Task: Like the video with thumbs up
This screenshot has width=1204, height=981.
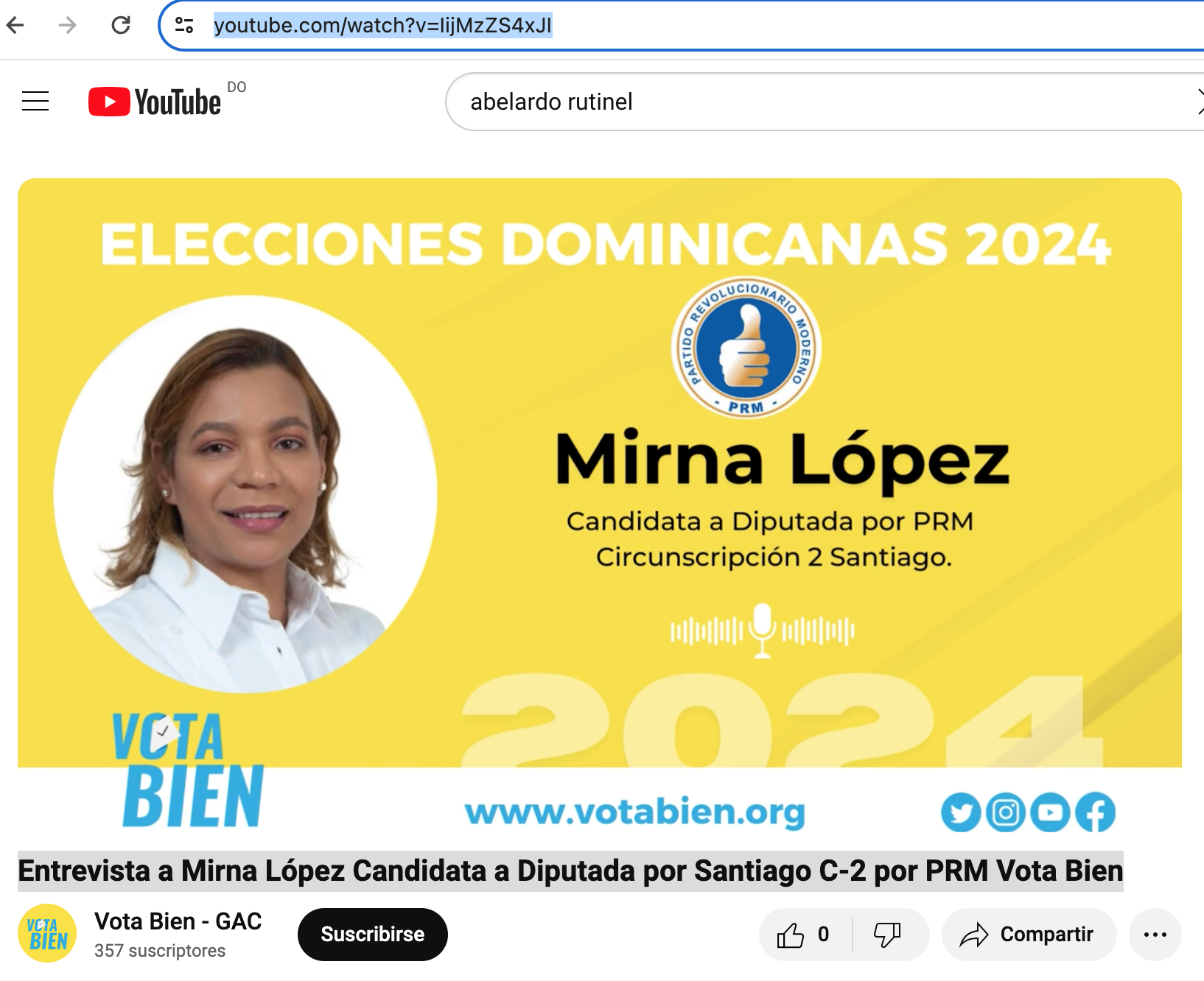Action: 805,935
